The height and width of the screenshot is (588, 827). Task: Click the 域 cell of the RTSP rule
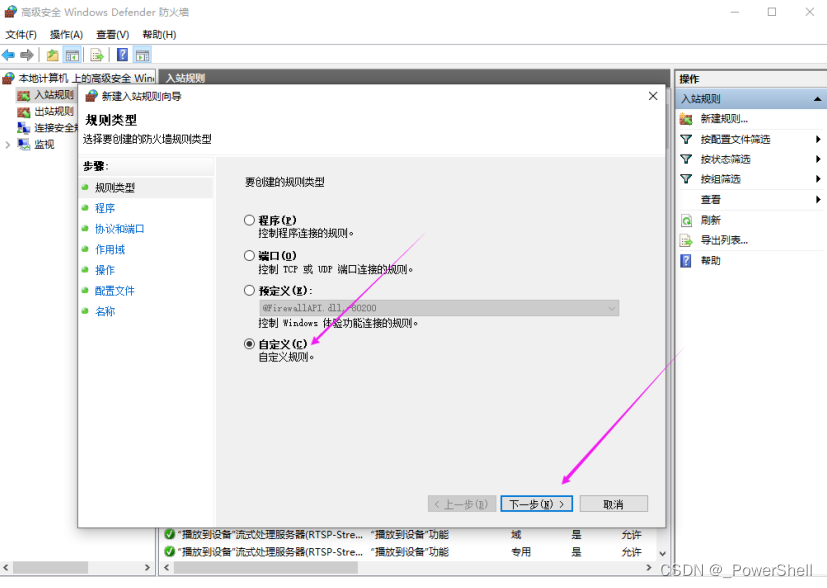click(516, 534)
